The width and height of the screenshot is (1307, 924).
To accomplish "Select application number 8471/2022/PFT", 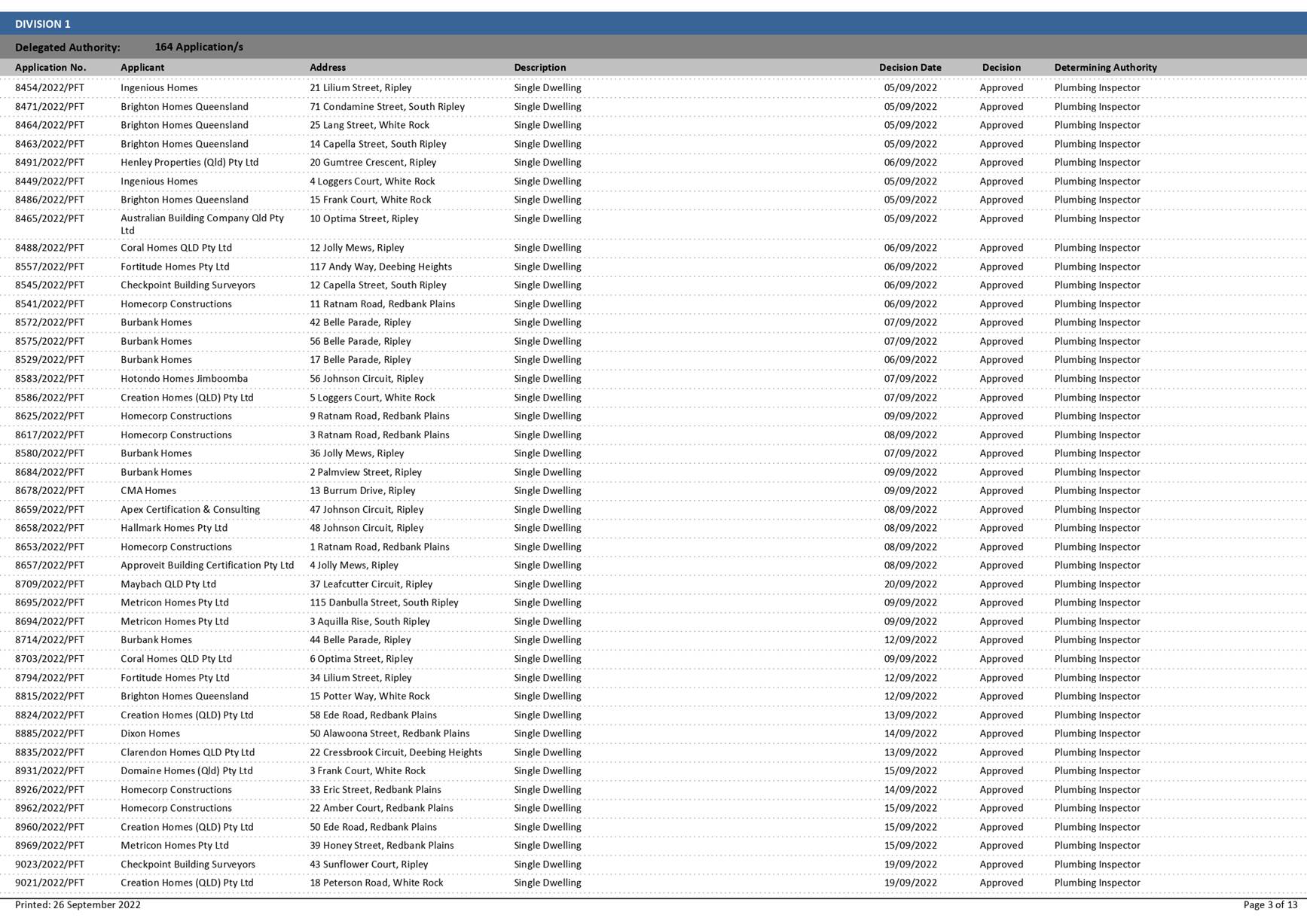I will tap(50, 106).
